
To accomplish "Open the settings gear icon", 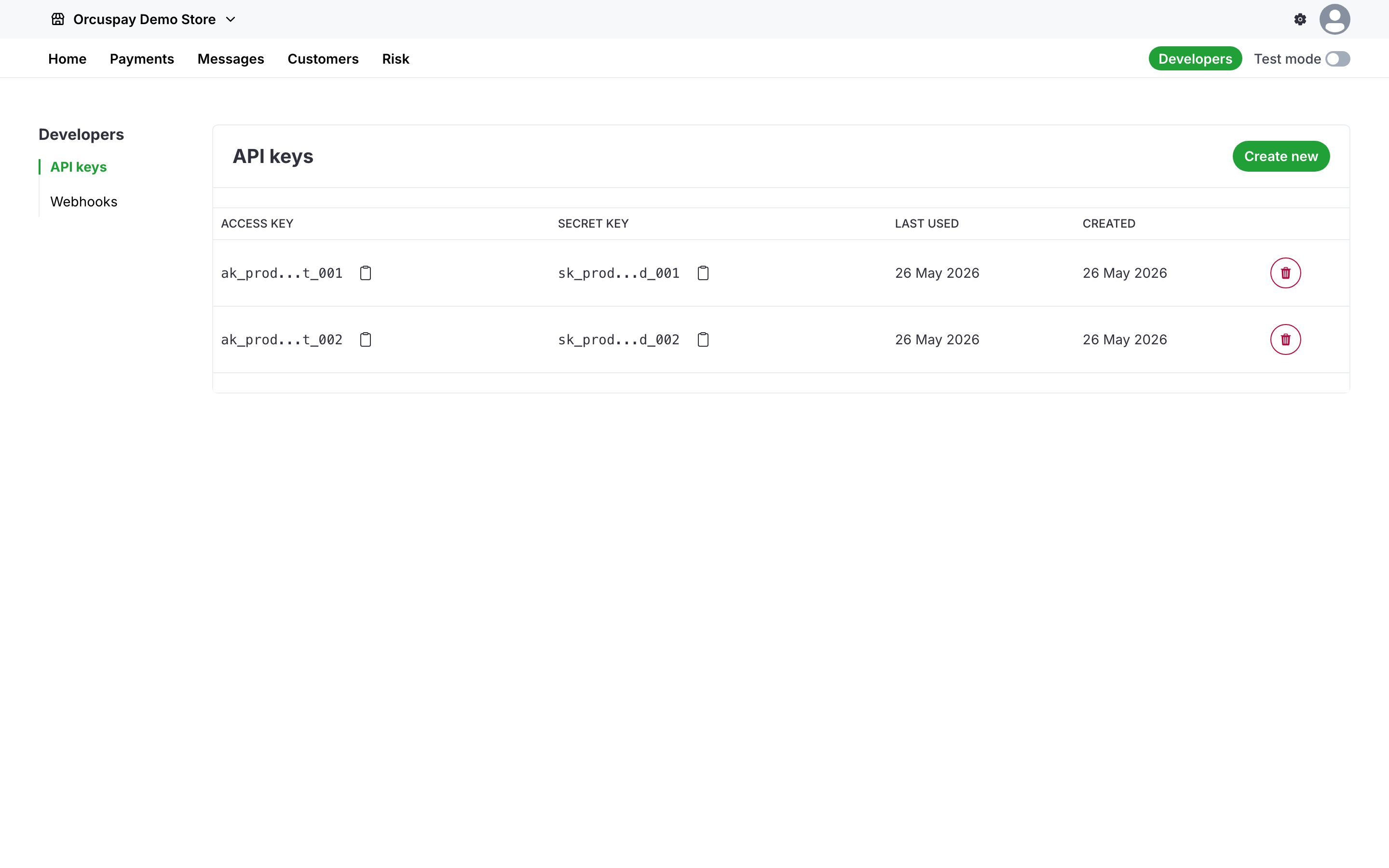I will [1300, 19].
